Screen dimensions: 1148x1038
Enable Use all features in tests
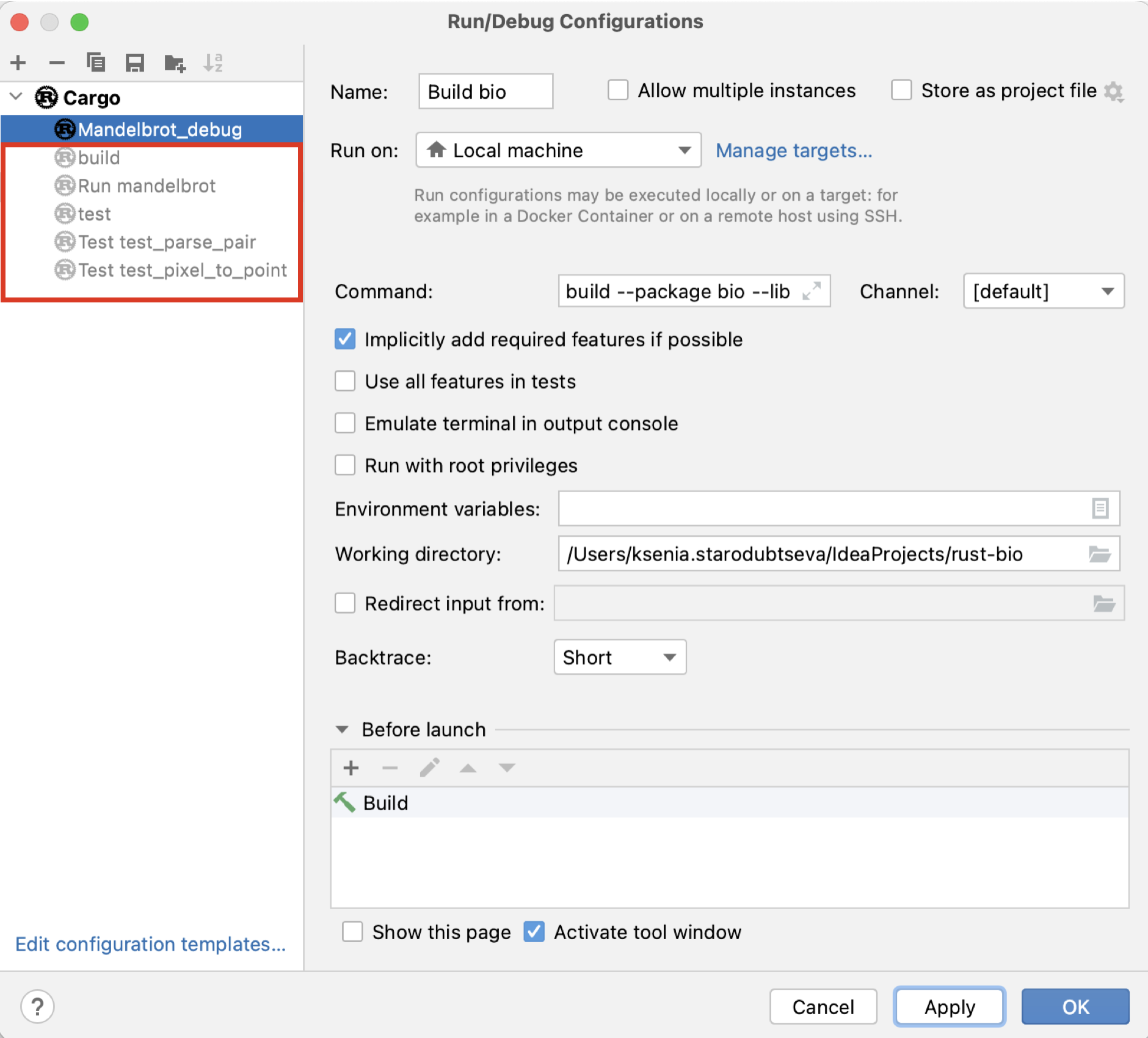(x=344, y=381)
